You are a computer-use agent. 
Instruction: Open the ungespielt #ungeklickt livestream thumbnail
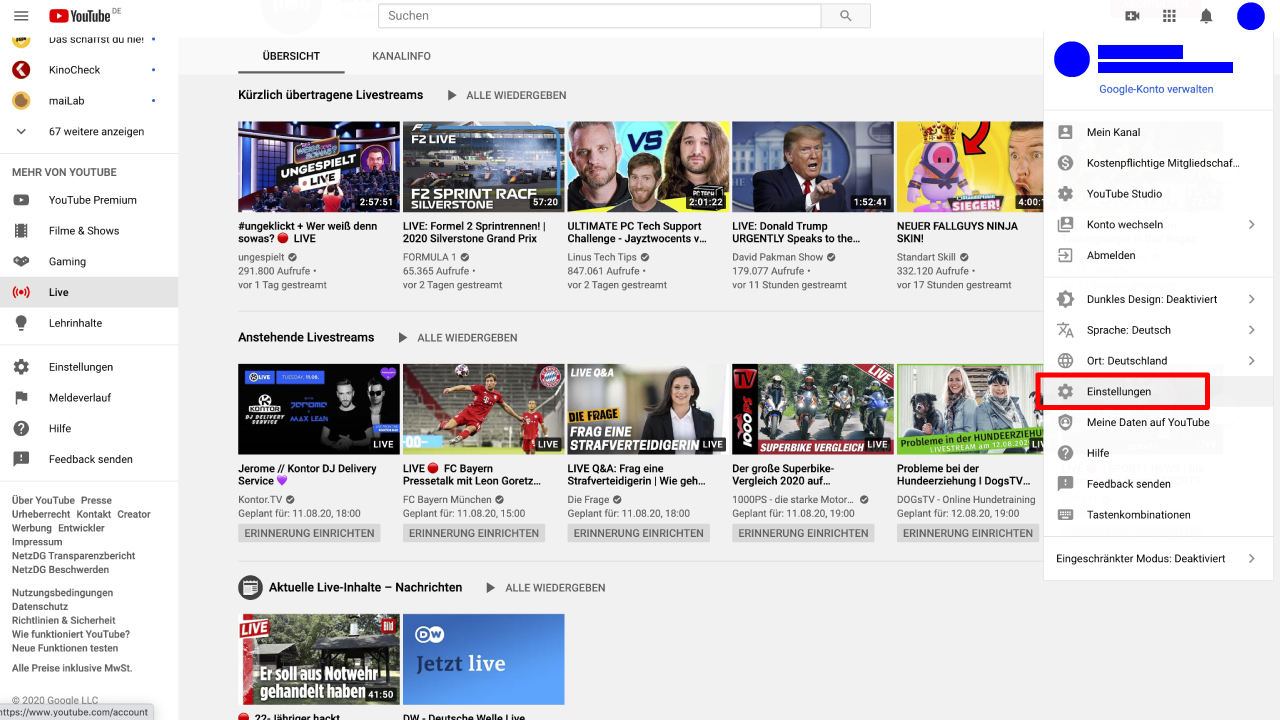coord(319,167)
